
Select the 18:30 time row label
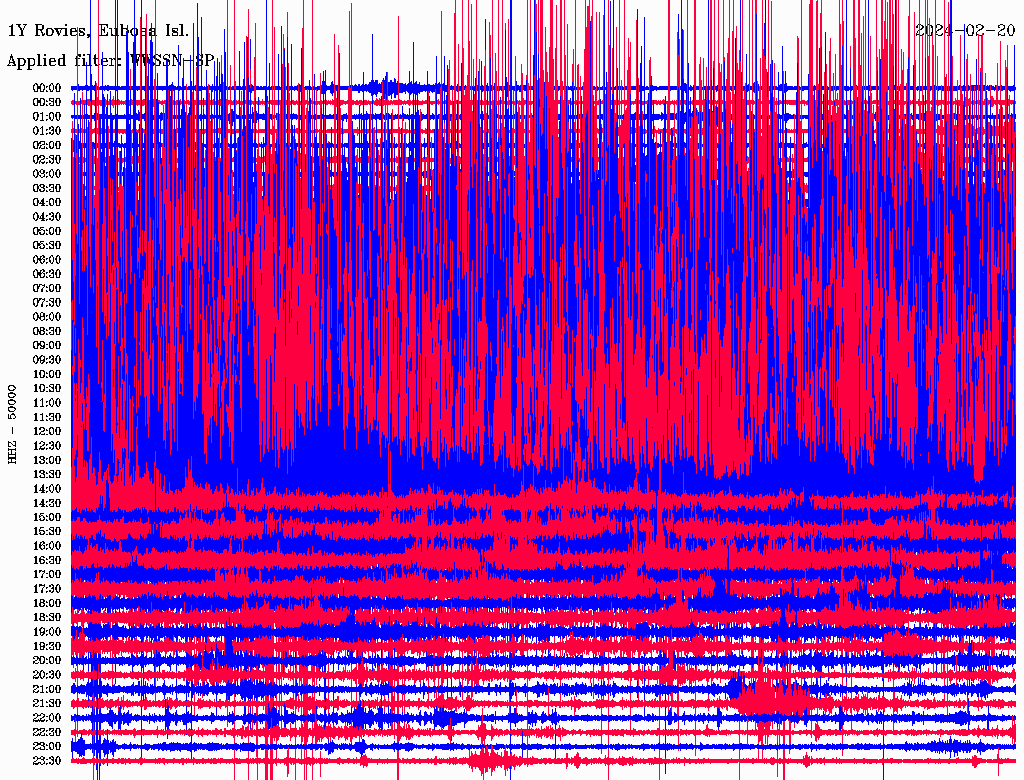point(47,617)
